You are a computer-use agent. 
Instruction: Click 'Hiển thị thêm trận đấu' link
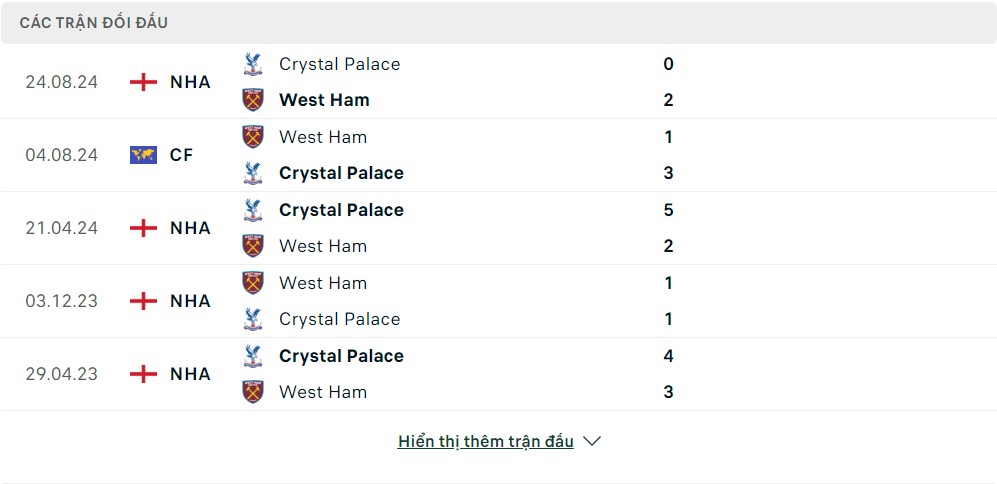point(485,441)
